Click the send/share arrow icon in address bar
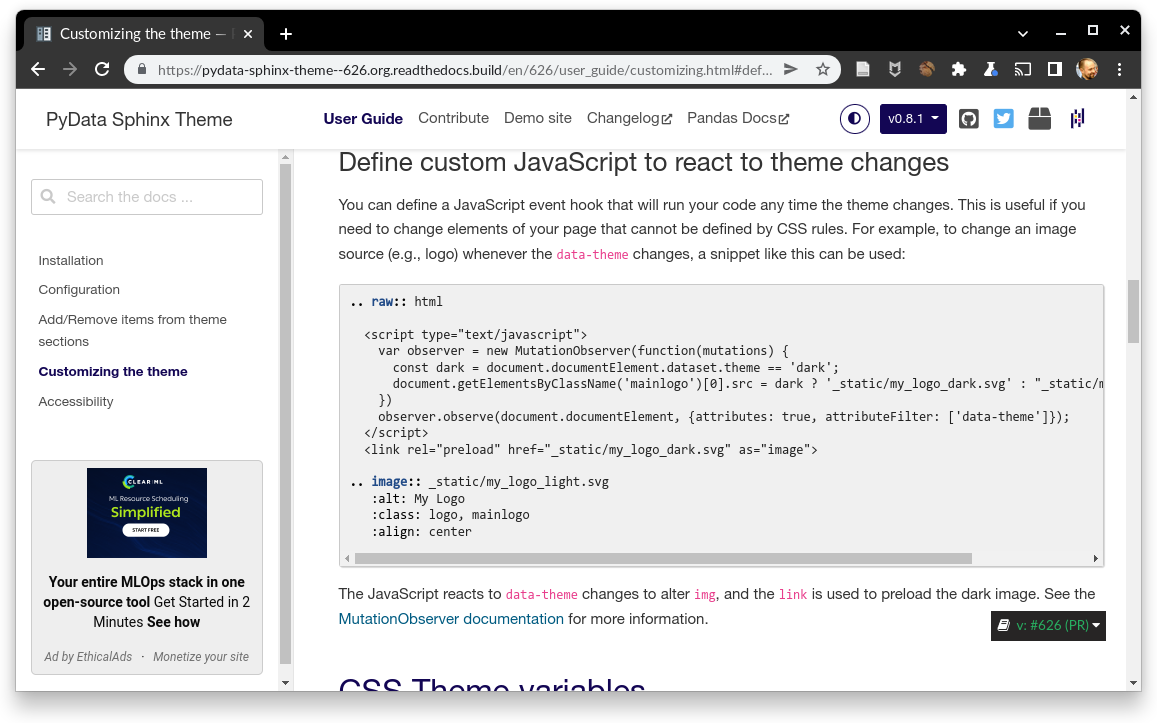Screen dimensions: 1157x723 [x=790, y=69]
